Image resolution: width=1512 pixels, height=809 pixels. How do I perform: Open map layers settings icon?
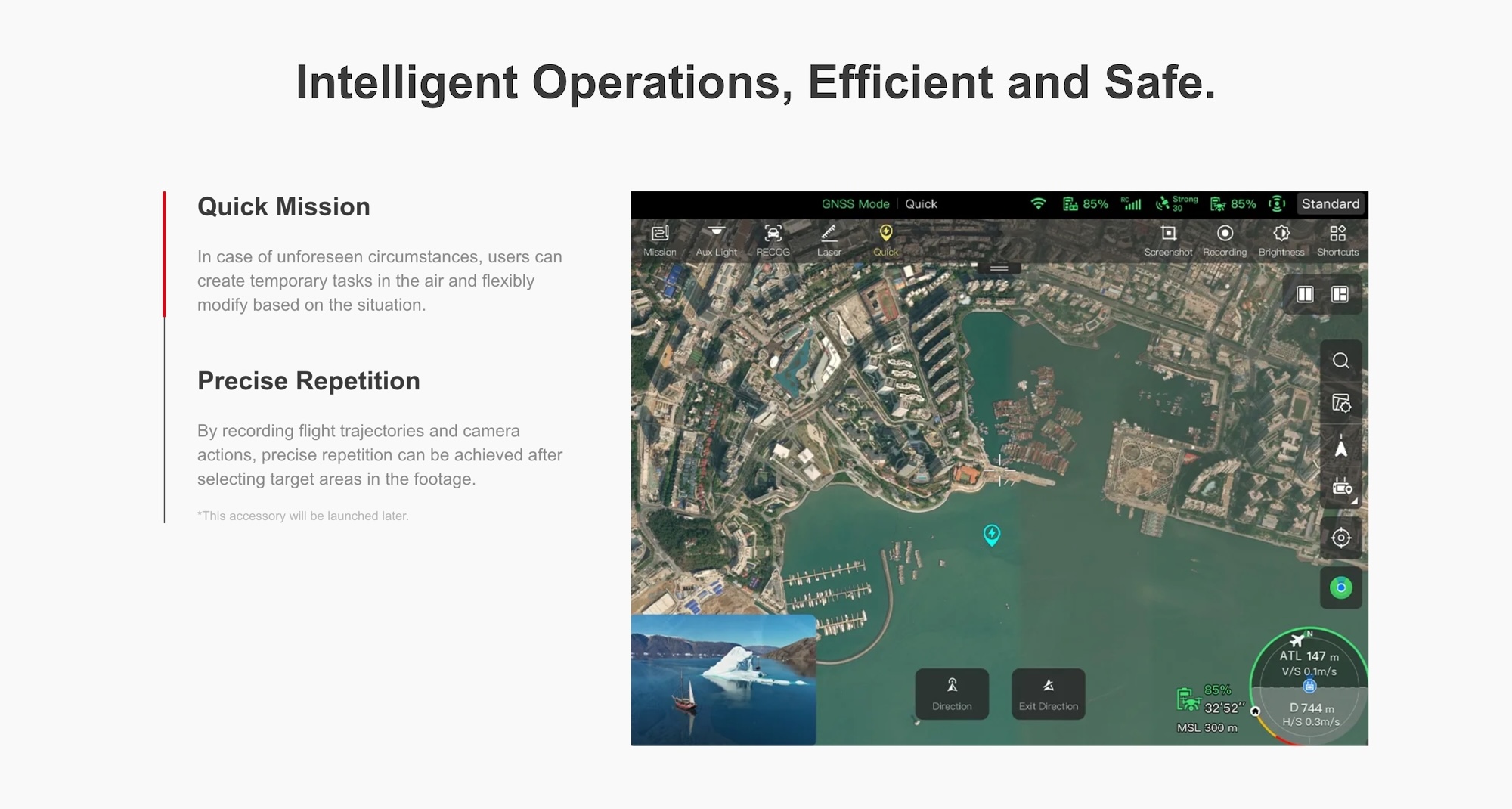(1340, 403)
